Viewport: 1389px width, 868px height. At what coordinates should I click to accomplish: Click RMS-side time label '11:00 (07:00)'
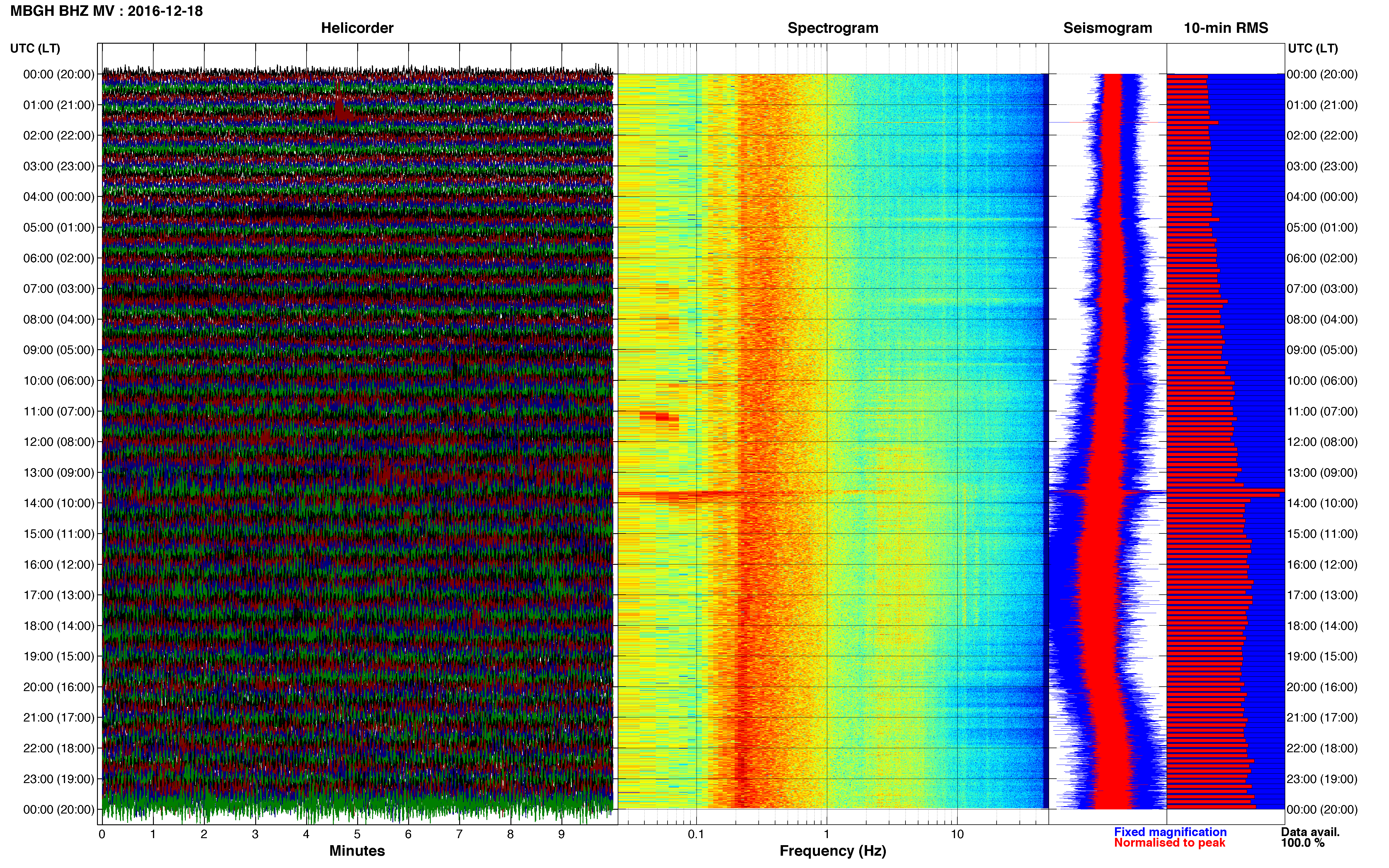click(x=1322, y=412)
